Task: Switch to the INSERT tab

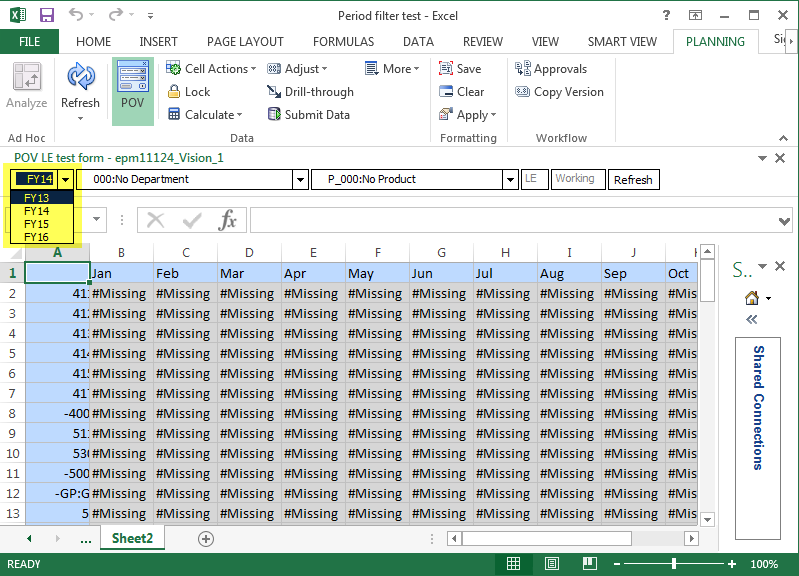Action: (158, 42)
